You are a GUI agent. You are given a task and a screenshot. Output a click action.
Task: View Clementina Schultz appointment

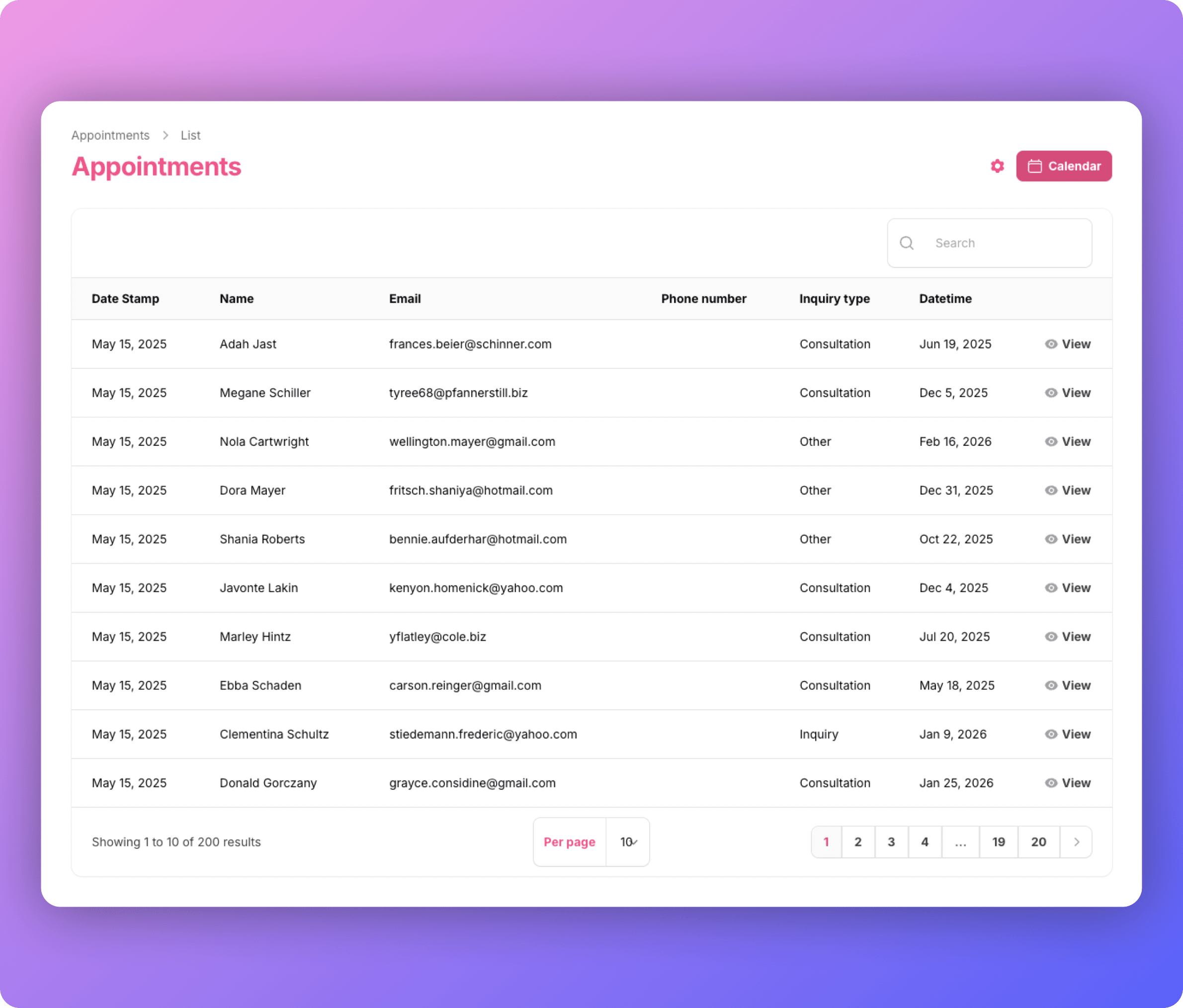coord(1075,734)
